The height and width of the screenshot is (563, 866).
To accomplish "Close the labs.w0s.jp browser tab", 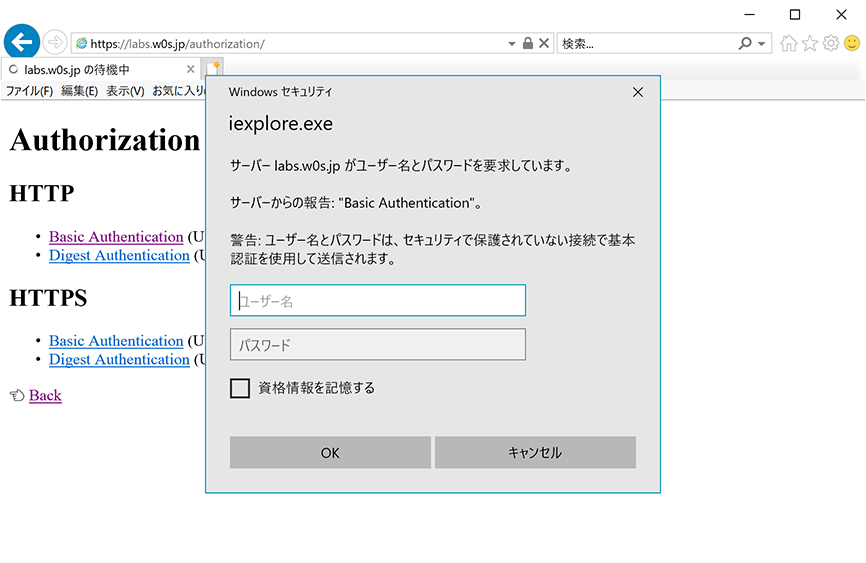I will point(191,70).
